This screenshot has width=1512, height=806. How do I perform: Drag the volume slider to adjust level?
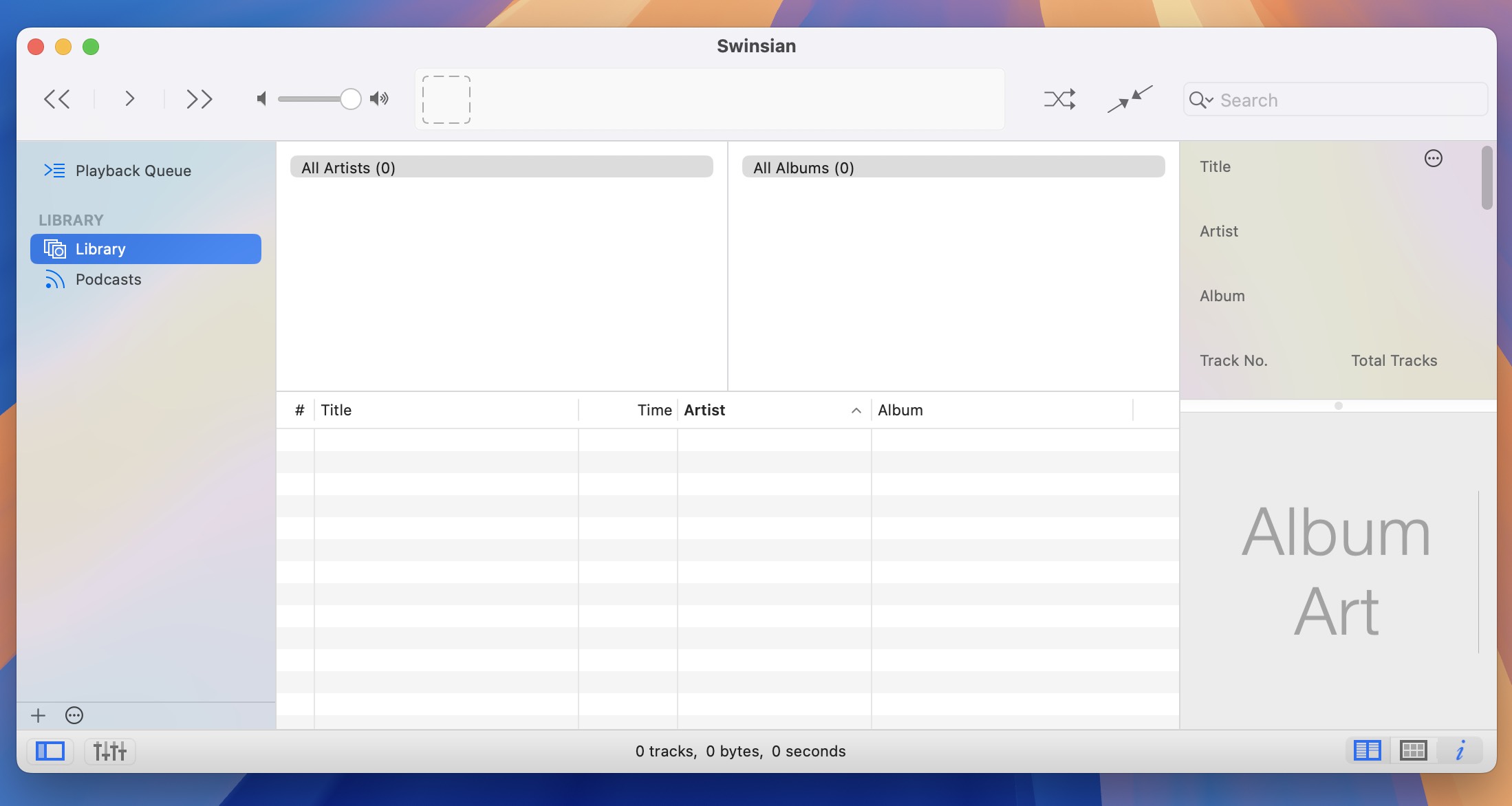point(350,99)
